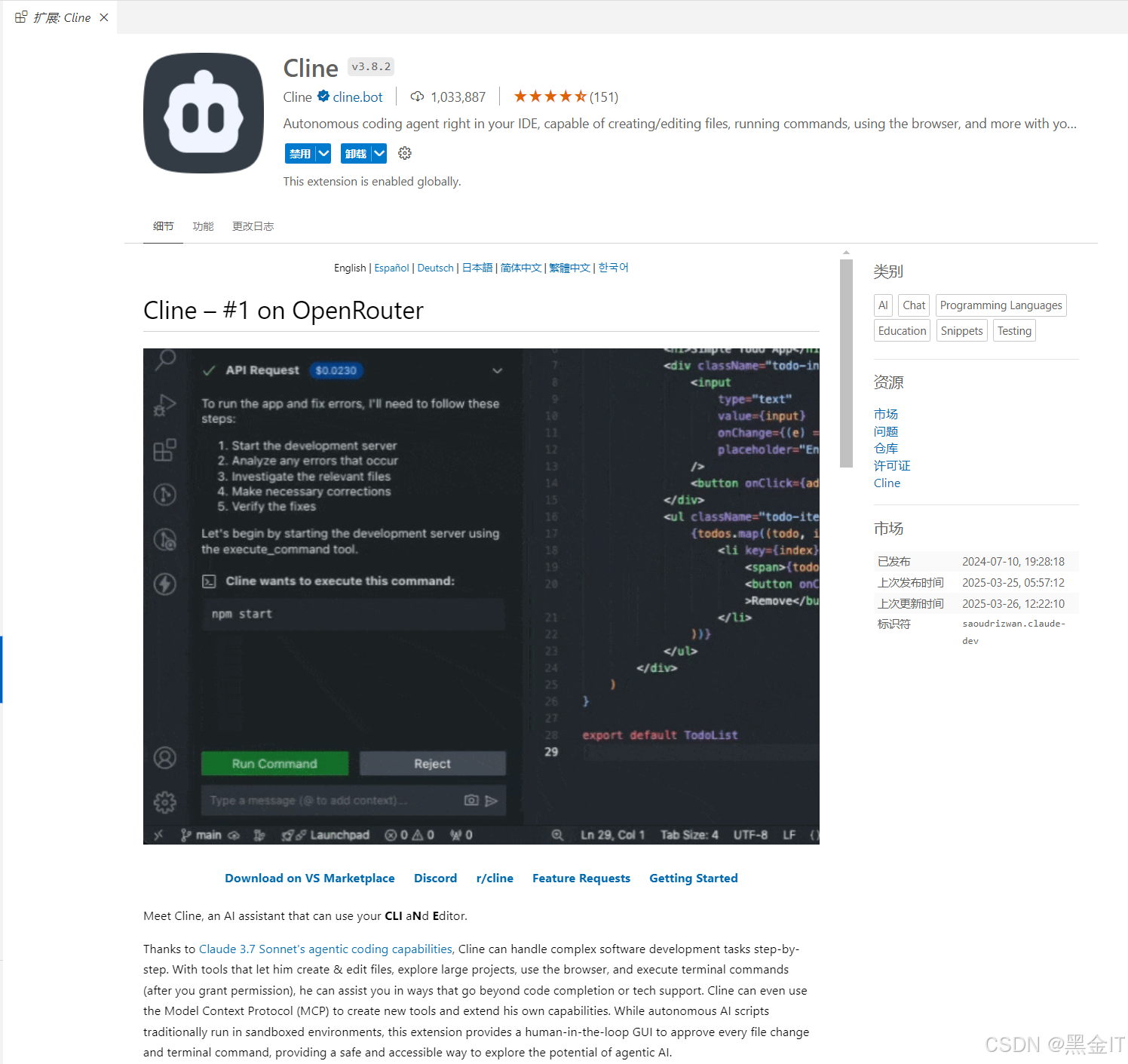This screenshot has width=1128, height=1064.
Task: Open the Issues (问题) resource link
Action: tap(886, 431)
